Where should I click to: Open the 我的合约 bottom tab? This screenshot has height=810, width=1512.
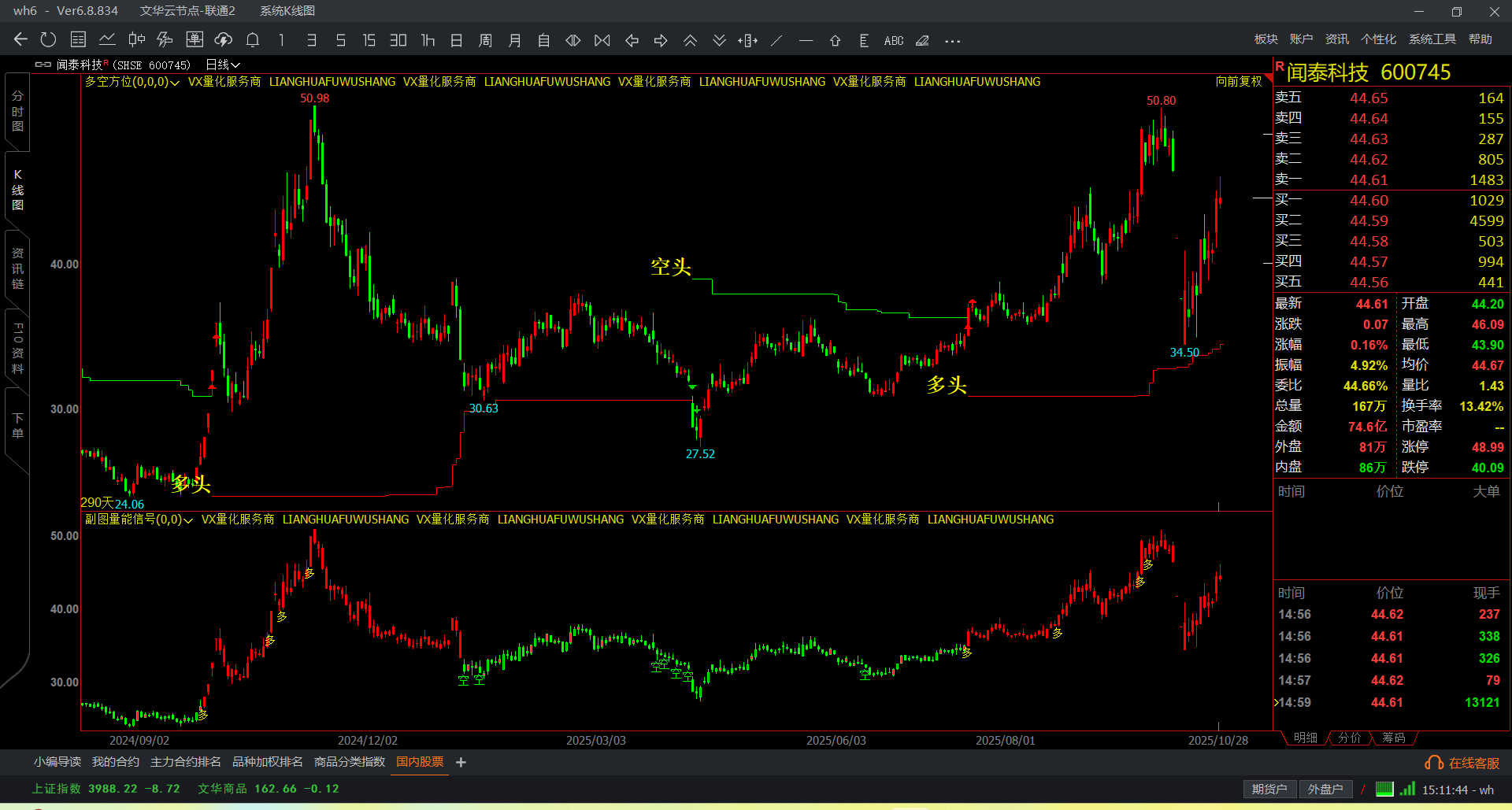[115, 762]
